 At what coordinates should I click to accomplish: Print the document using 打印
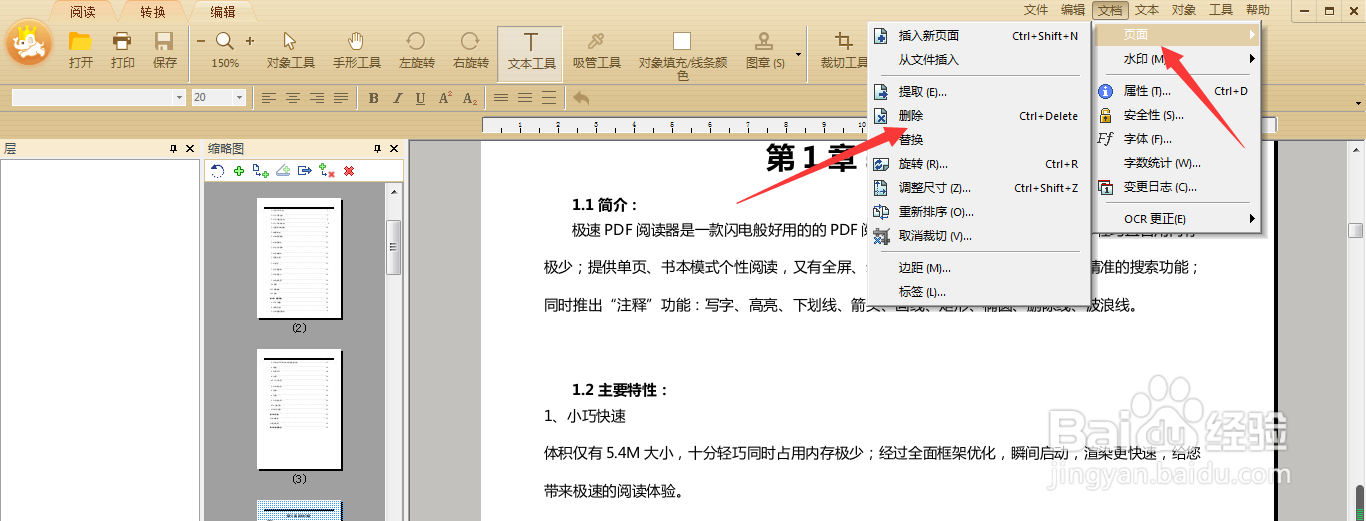(123, 49)
